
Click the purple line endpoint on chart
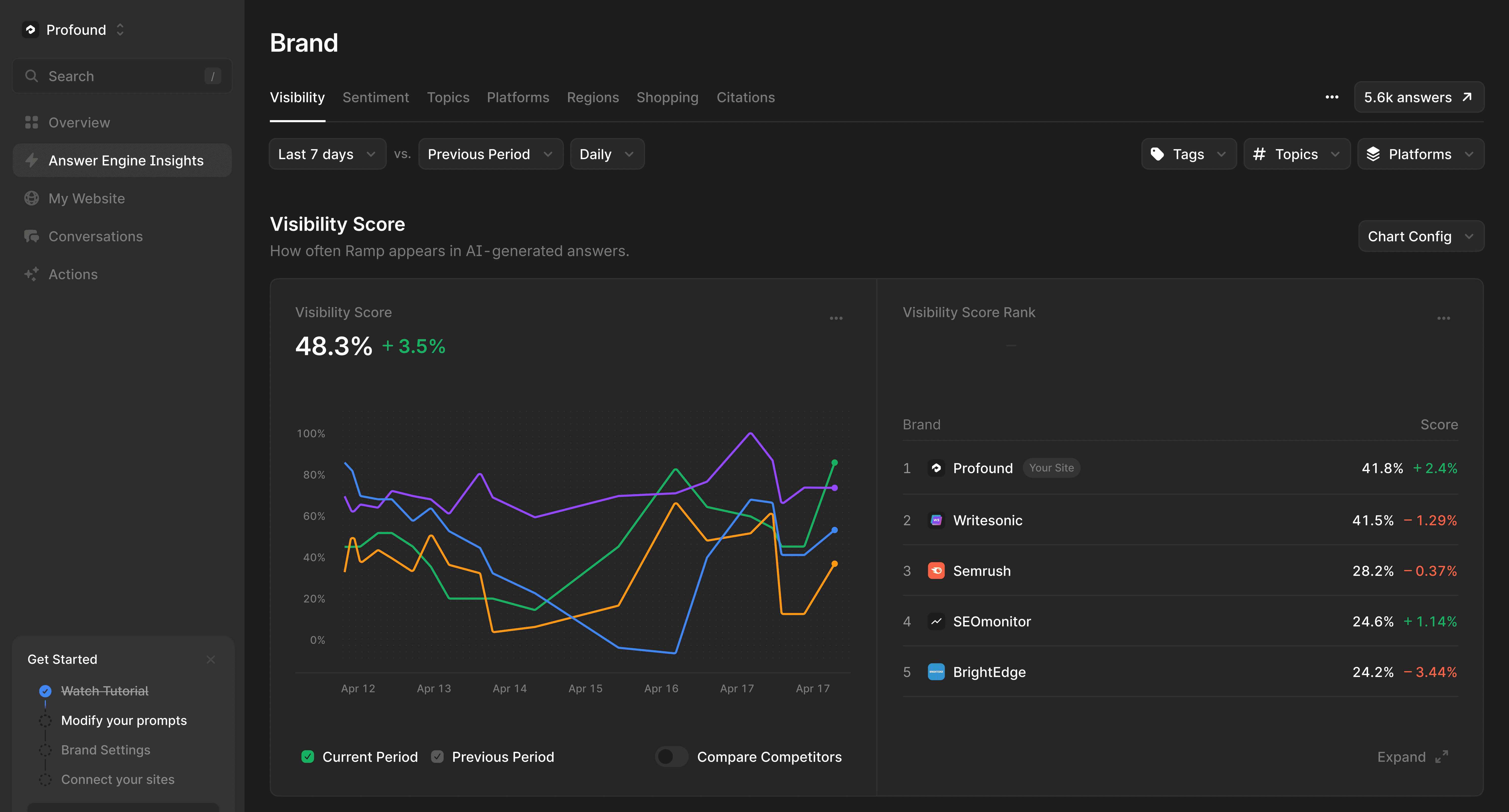(x=834, y=488)
